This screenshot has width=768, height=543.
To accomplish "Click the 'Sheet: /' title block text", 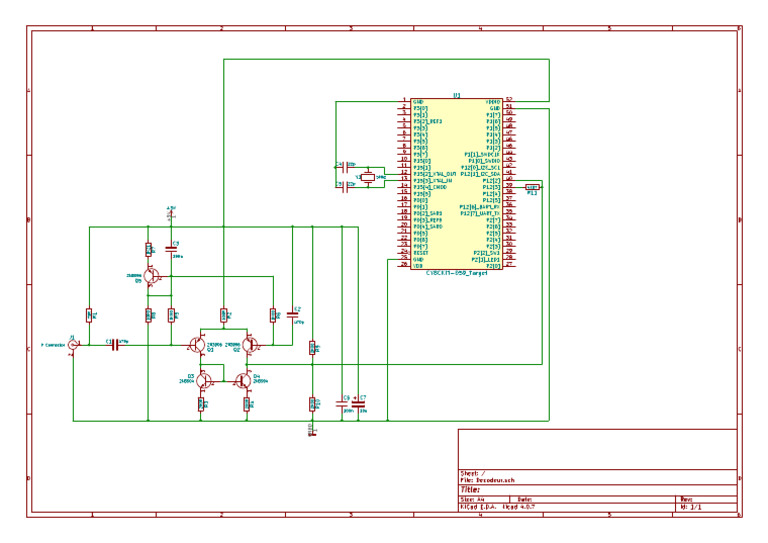I will coord(473,473).
